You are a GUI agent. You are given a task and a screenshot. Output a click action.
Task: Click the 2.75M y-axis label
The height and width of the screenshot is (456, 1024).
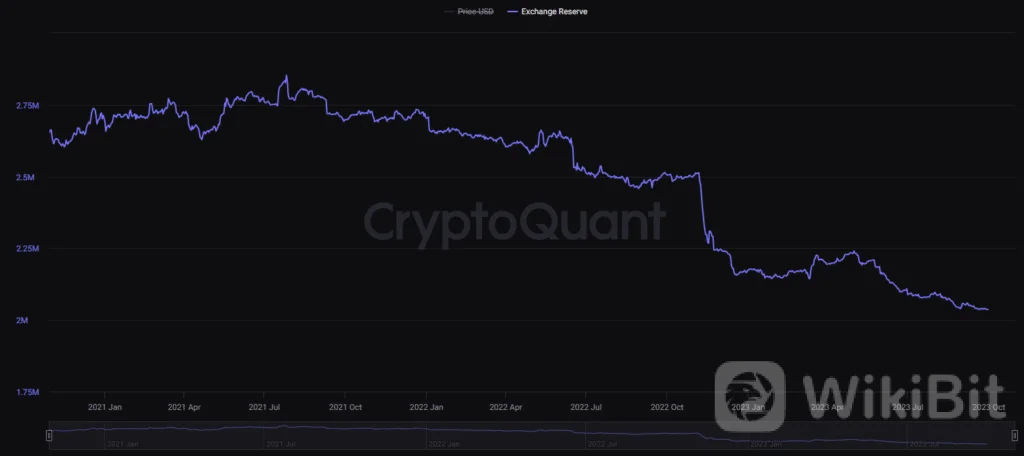pos(27,106)
